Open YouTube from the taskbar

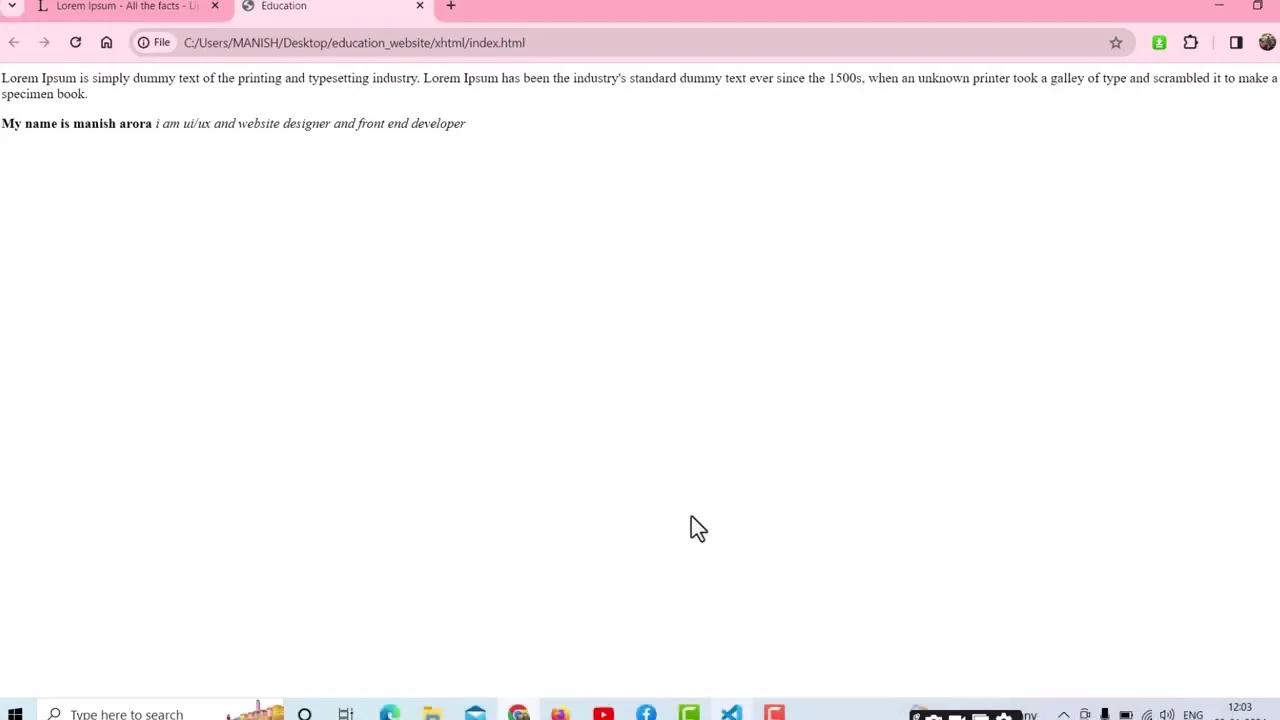(603, 713)
